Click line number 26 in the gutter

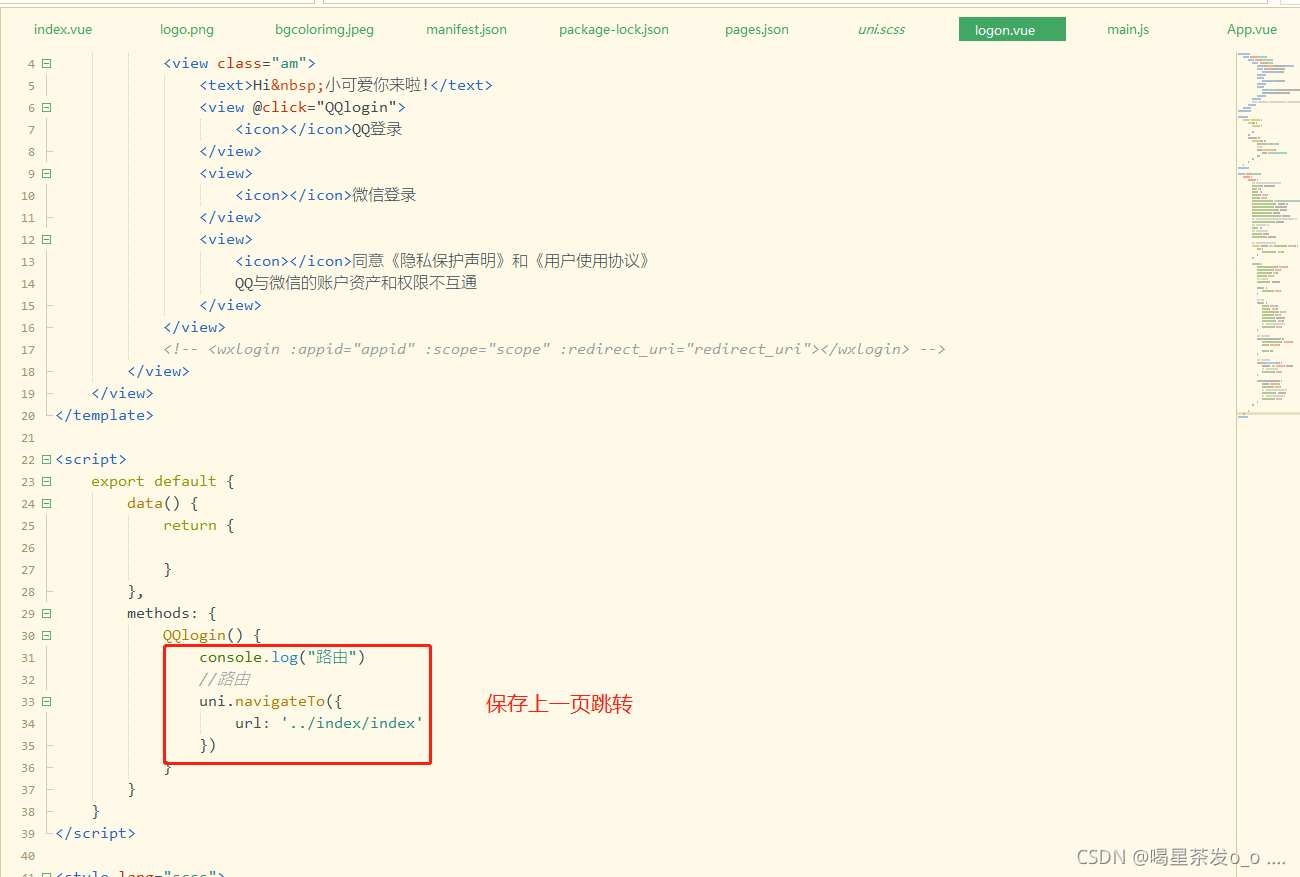[27, 547]
